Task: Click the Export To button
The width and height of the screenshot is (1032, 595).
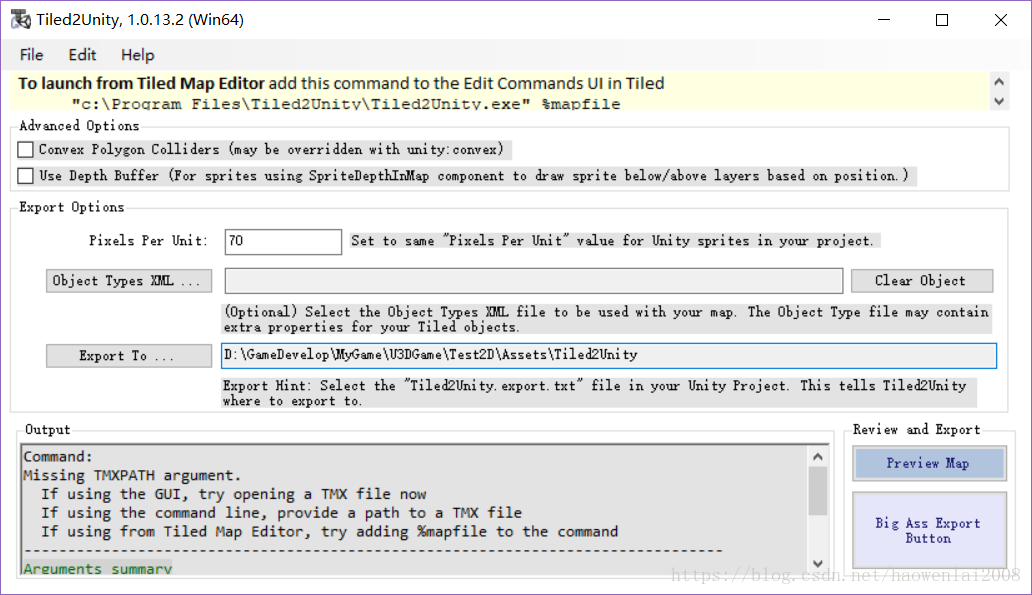Action: point(129,356)
